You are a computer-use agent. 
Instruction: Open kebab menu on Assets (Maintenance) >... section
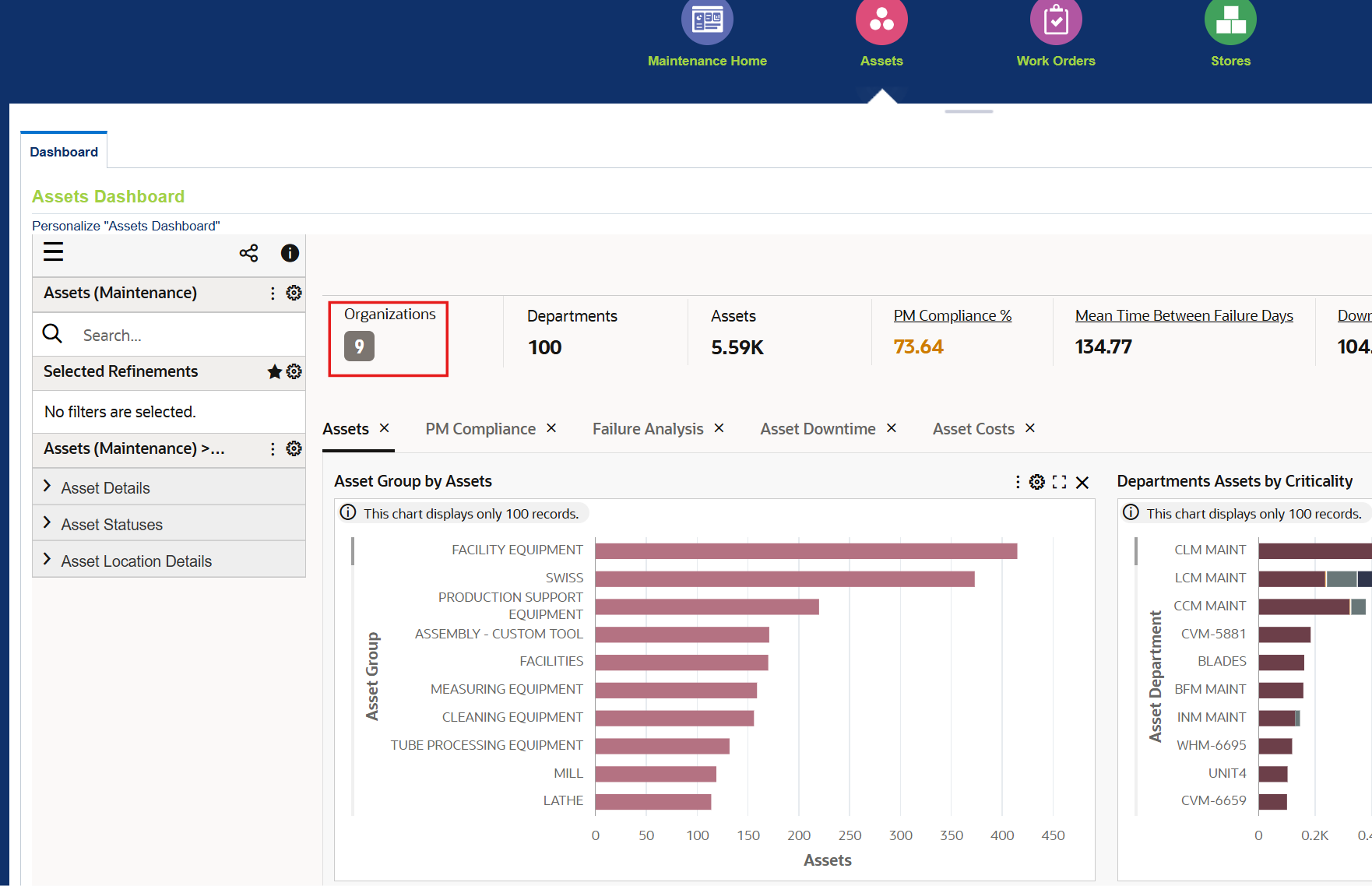(x=273, y=448)
